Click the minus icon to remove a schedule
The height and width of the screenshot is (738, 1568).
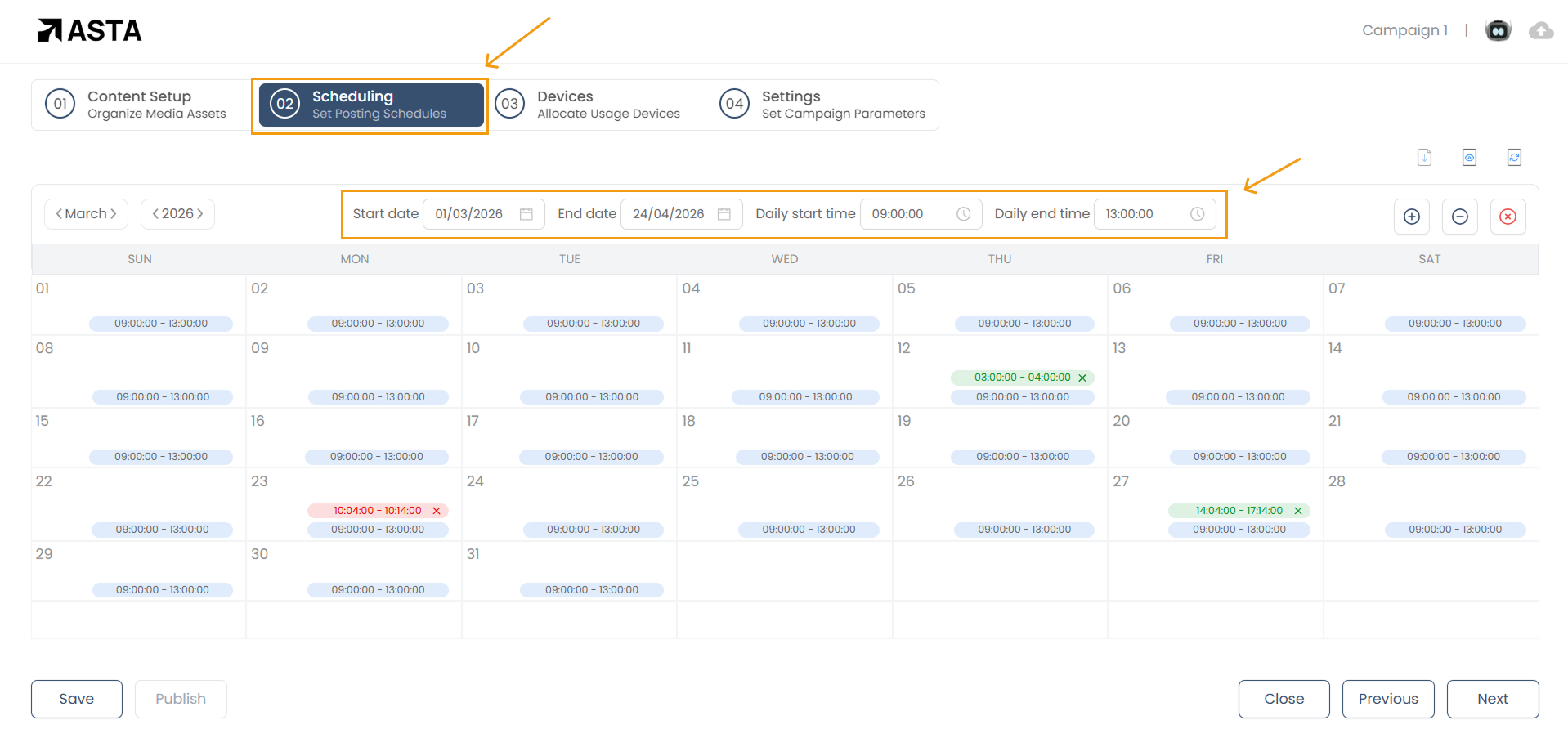(x=1460, y=217)
